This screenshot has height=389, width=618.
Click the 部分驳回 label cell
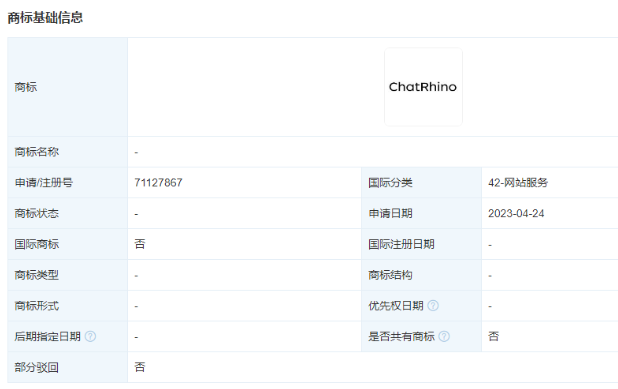pyautogui.click(x=67, y=367)
